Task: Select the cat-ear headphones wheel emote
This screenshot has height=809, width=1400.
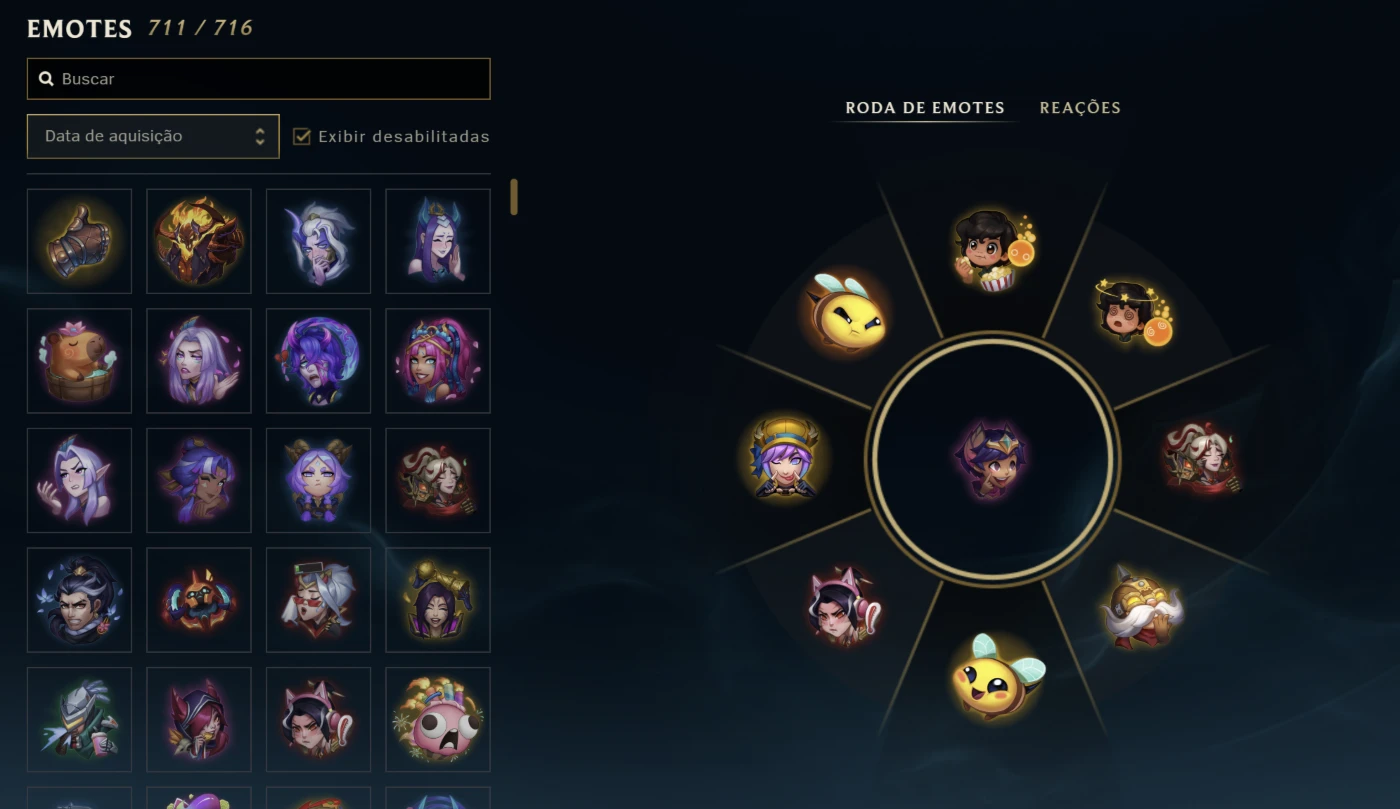Action: point(843,604)
